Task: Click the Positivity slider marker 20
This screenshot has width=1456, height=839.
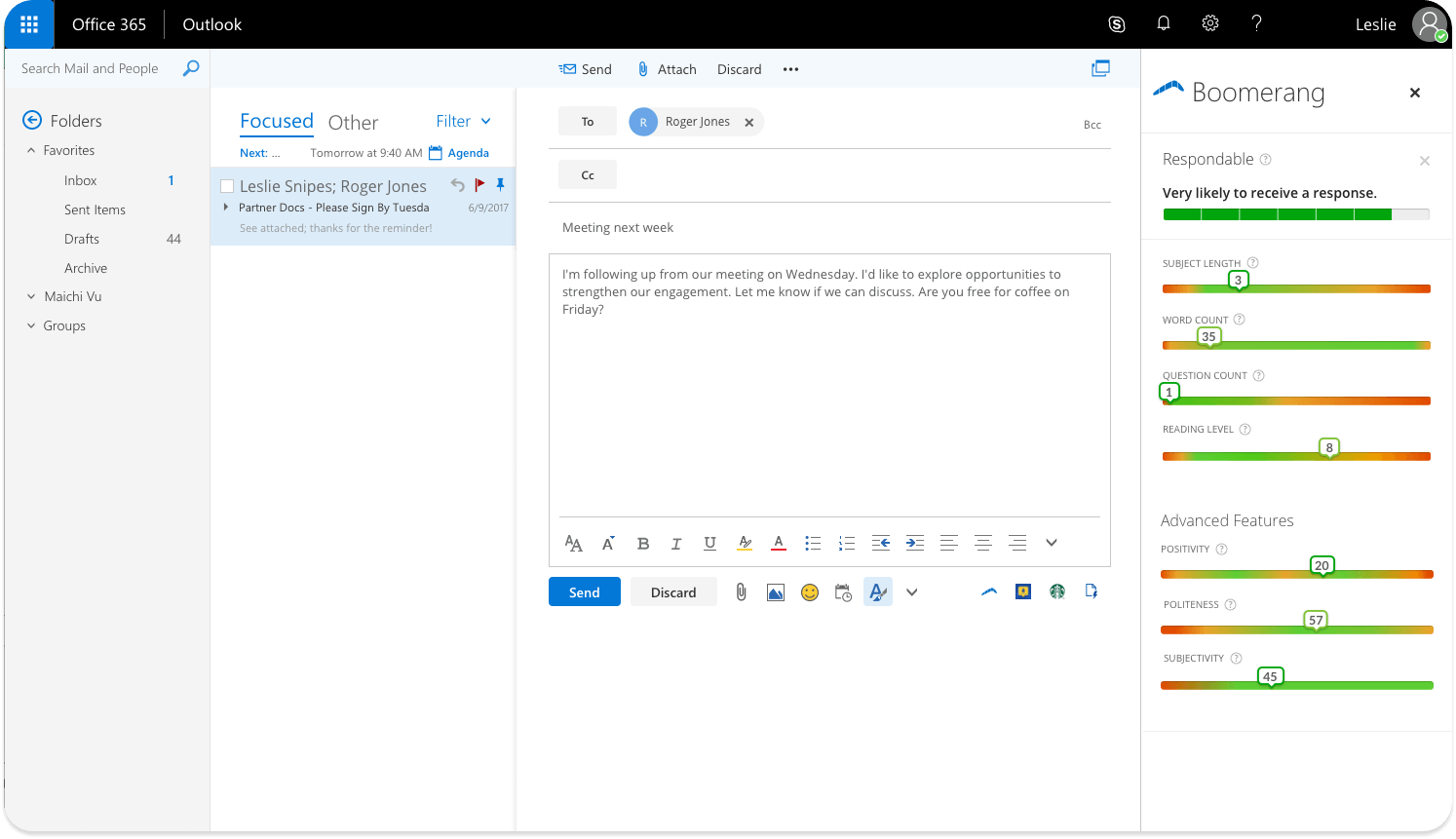Action: (1322, 566)
